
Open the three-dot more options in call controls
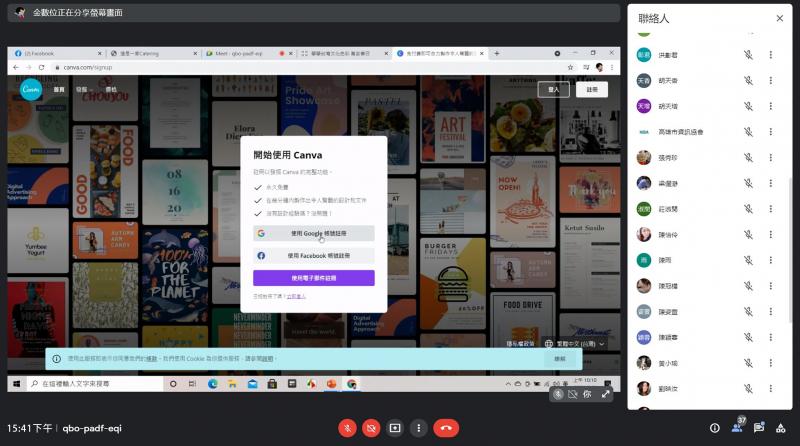point(419,428)
